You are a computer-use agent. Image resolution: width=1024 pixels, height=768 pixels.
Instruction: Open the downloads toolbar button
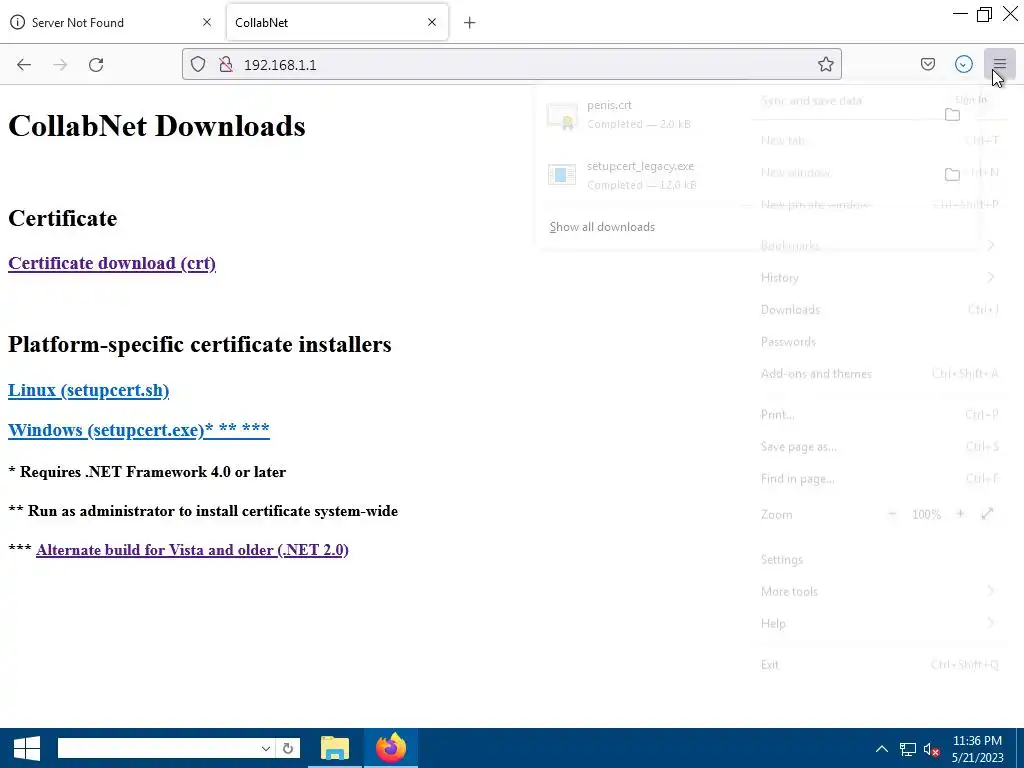[x=964, y=64]
